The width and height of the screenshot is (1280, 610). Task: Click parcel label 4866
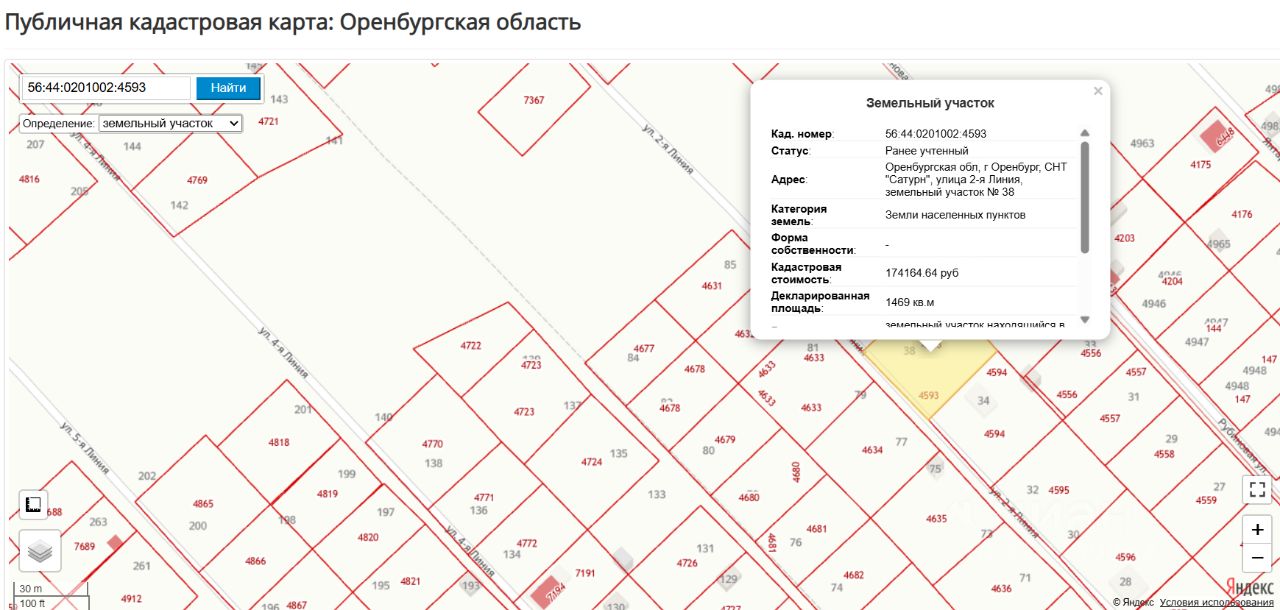255,561
